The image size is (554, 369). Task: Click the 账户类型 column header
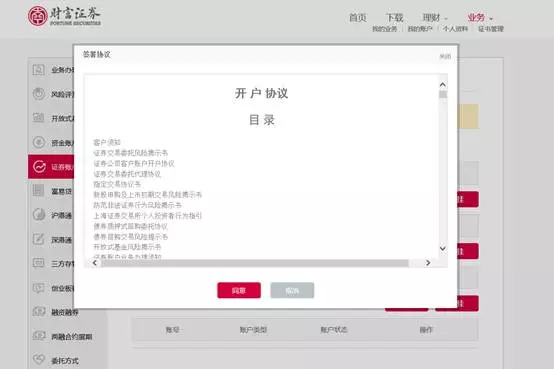click(x=253, y=330)
